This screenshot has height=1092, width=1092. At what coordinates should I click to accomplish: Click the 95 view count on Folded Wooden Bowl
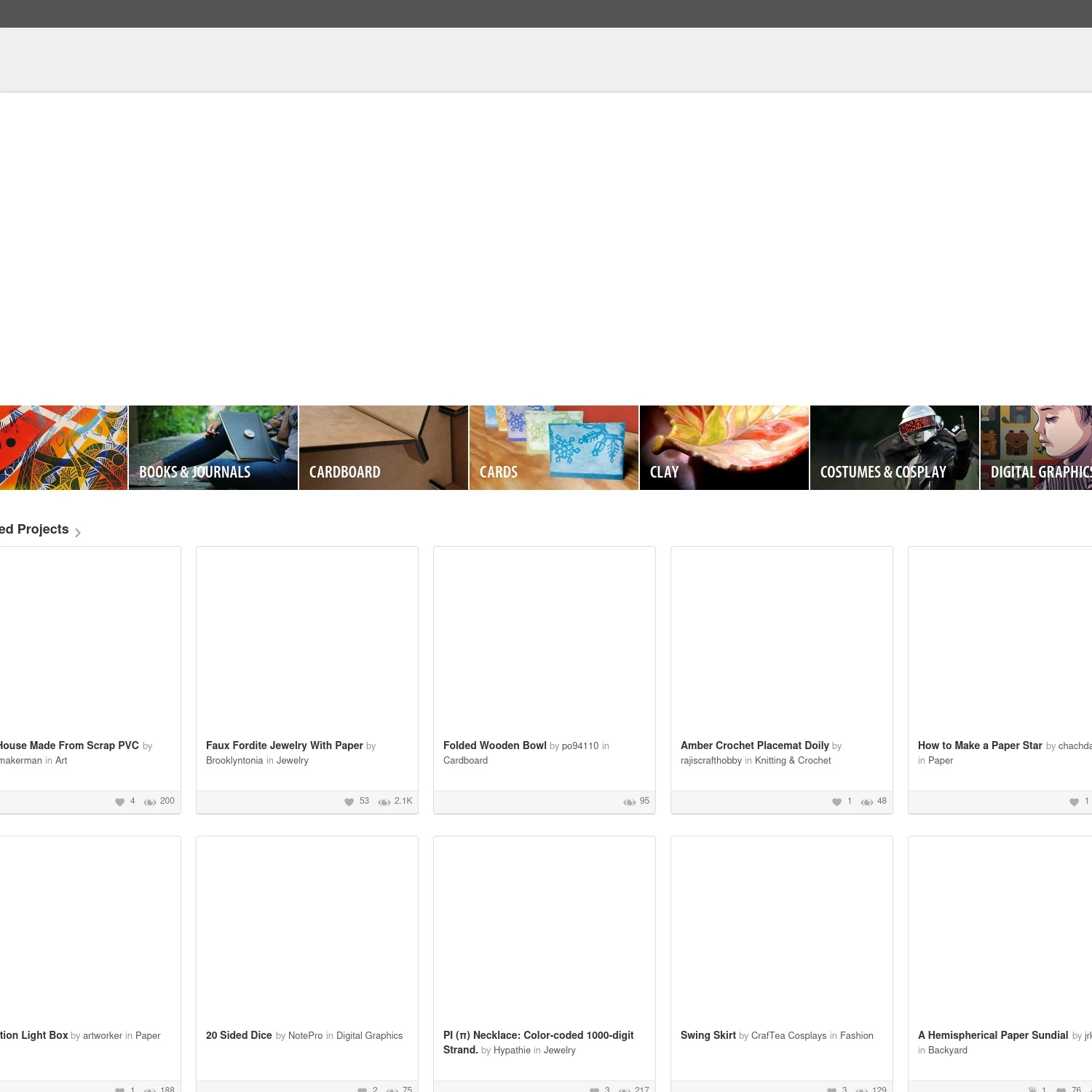(644, 801)
